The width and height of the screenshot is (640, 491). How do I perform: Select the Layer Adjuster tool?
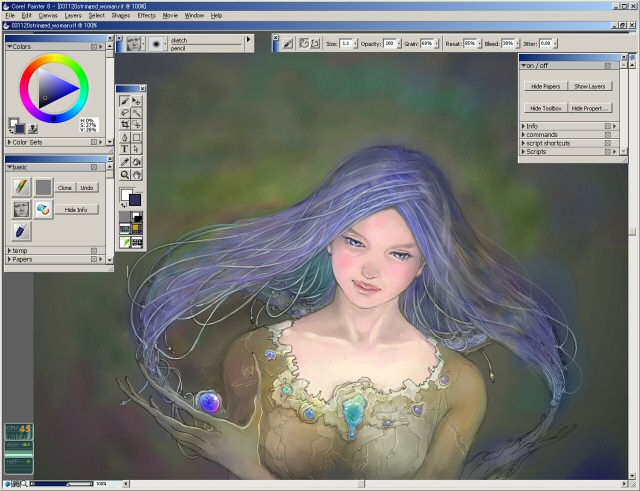(137, 101)
